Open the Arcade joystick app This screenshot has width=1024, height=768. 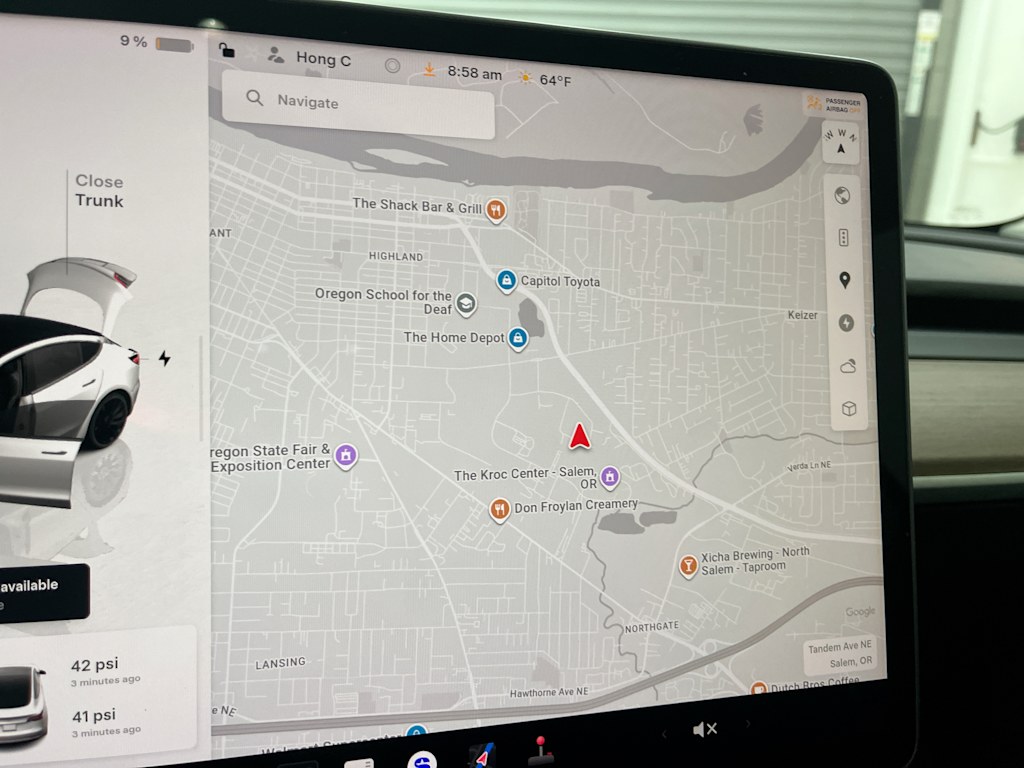pyautogui.click(x=540, y=751)
